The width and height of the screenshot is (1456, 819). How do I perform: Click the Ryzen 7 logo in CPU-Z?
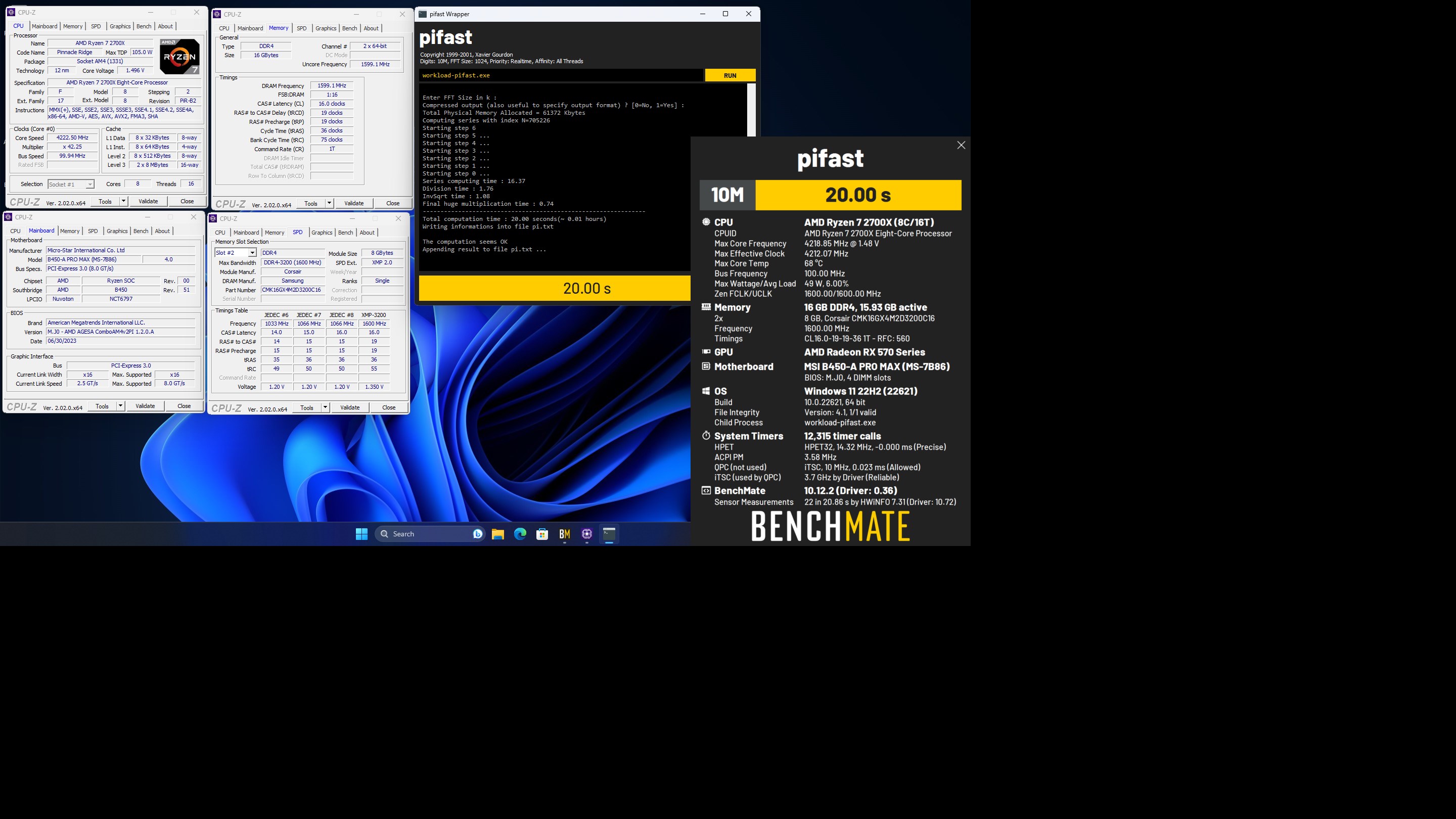[x=179, y=57]
